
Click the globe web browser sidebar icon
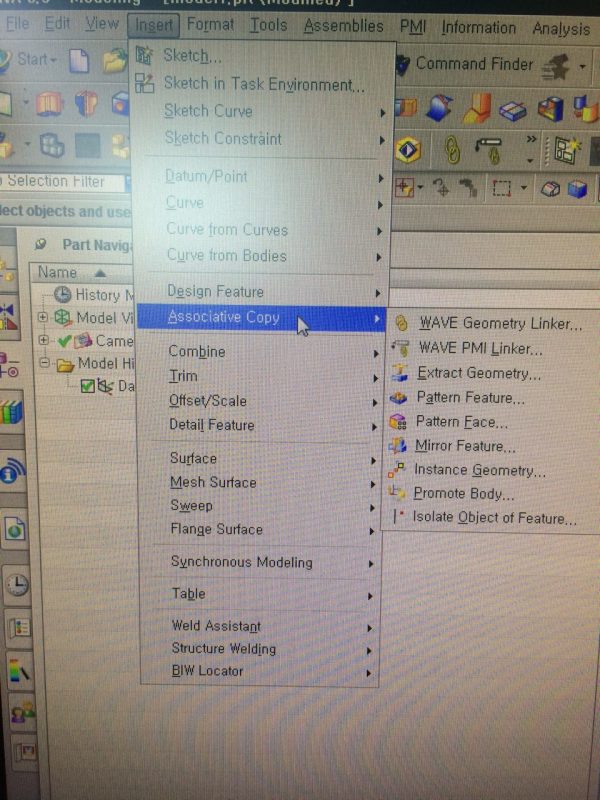tap(15, 530)
